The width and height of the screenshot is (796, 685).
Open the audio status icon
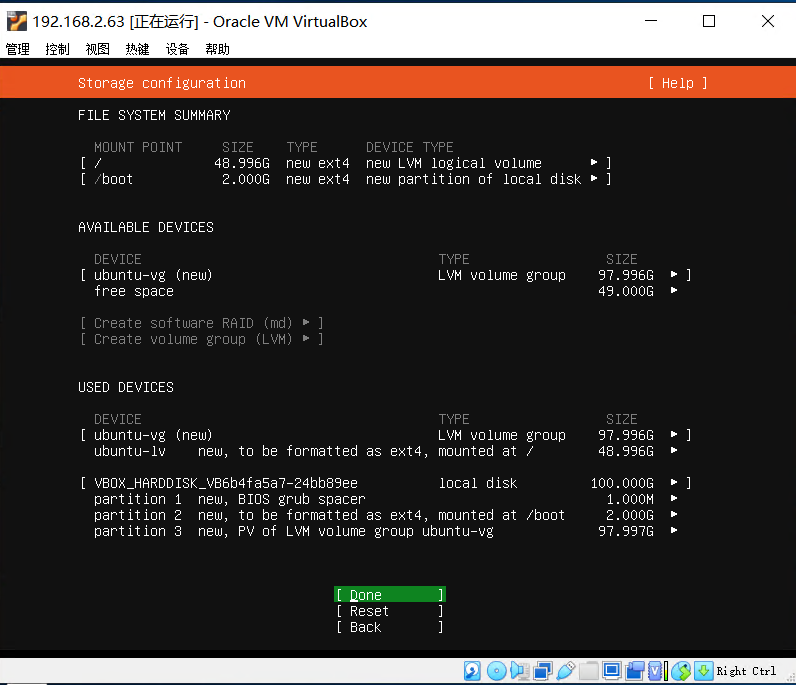(519, 671)
